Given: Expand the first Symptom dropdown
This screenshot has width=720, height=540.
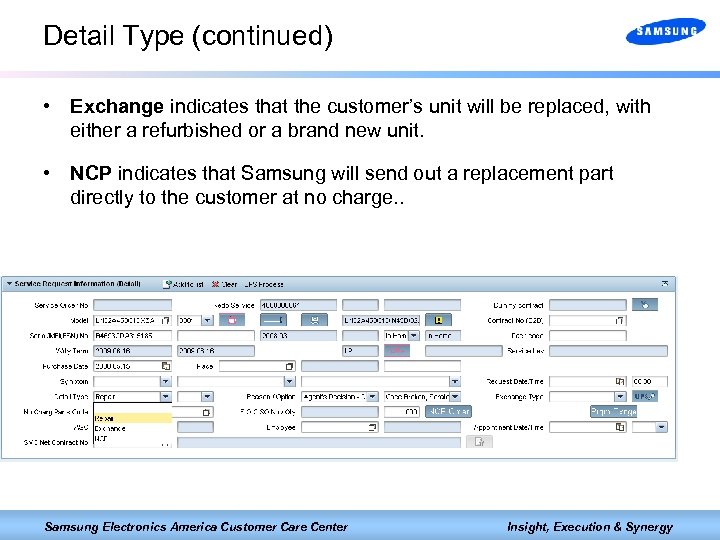Looking at the screenshot, I should (x=166, y=381).
